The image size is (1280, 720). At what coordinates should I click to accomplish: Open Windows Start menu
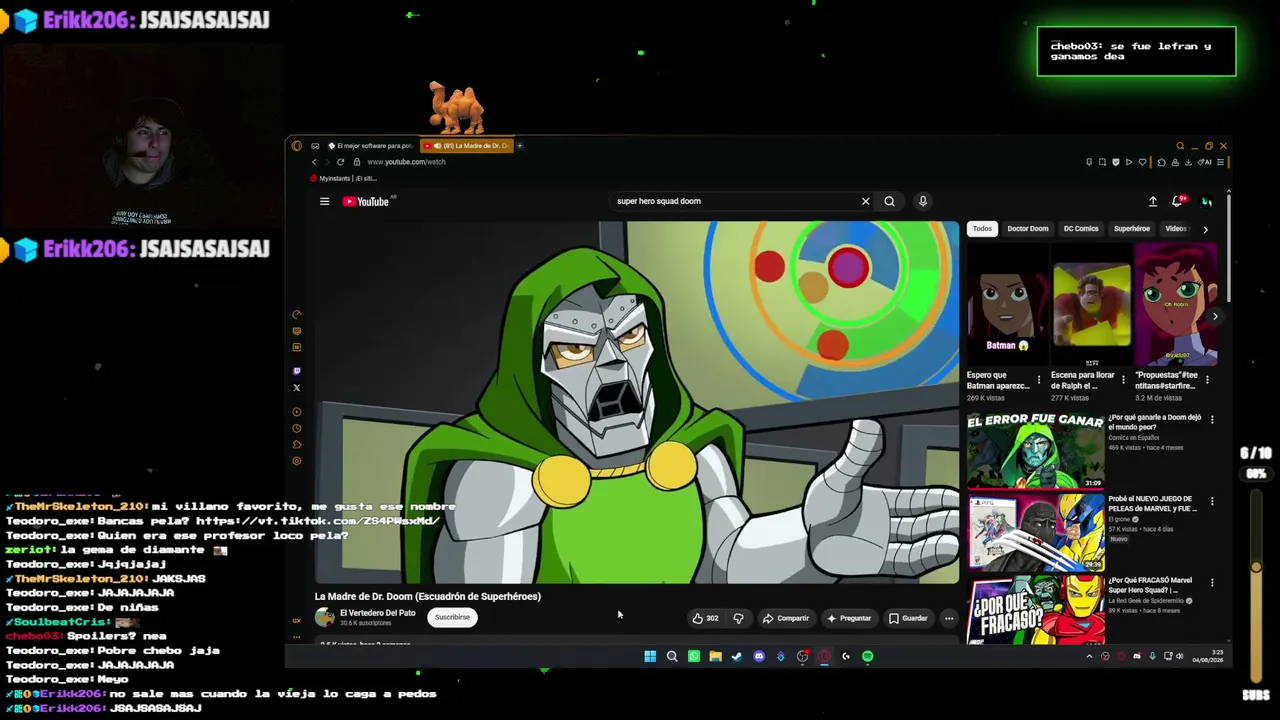(x=650, y=656)
